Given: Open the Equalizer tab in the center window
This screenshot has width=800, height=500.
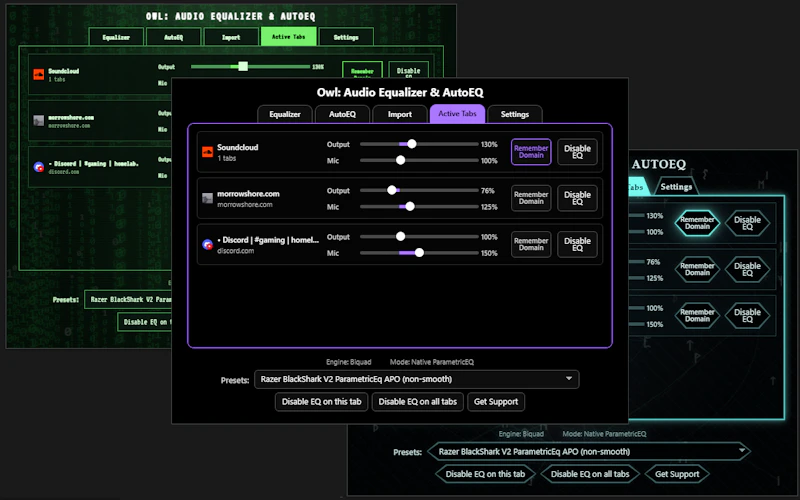Looking at the screenshot, I should tap(285, 114).
